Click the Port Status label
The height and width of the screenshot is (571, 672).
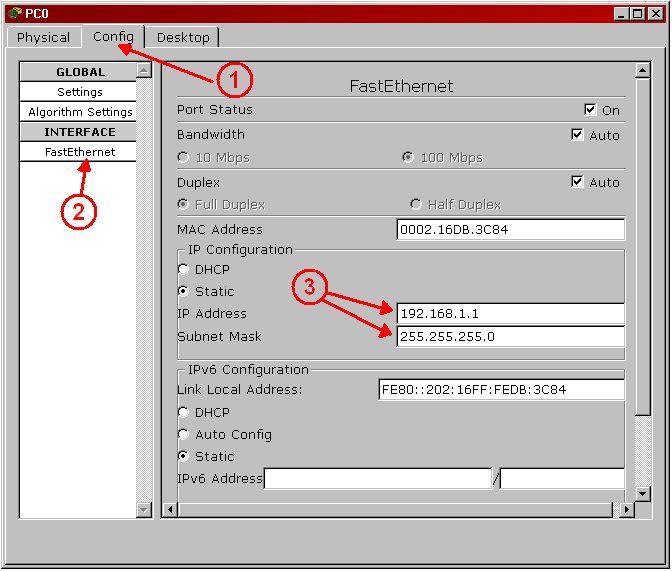coord(215,110)
